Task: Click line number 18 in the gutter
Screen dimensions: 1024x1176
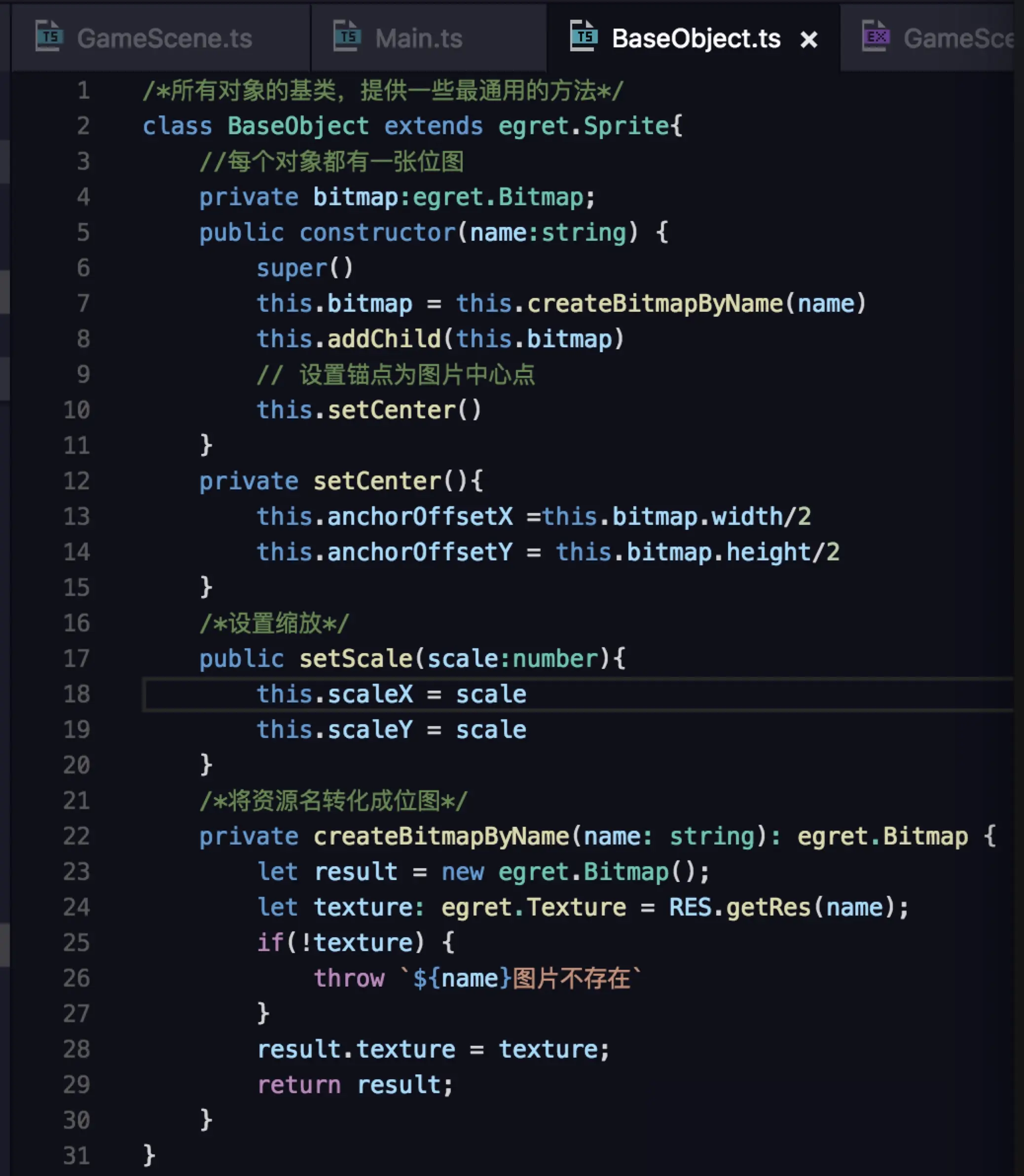Action: click(76, 694)
